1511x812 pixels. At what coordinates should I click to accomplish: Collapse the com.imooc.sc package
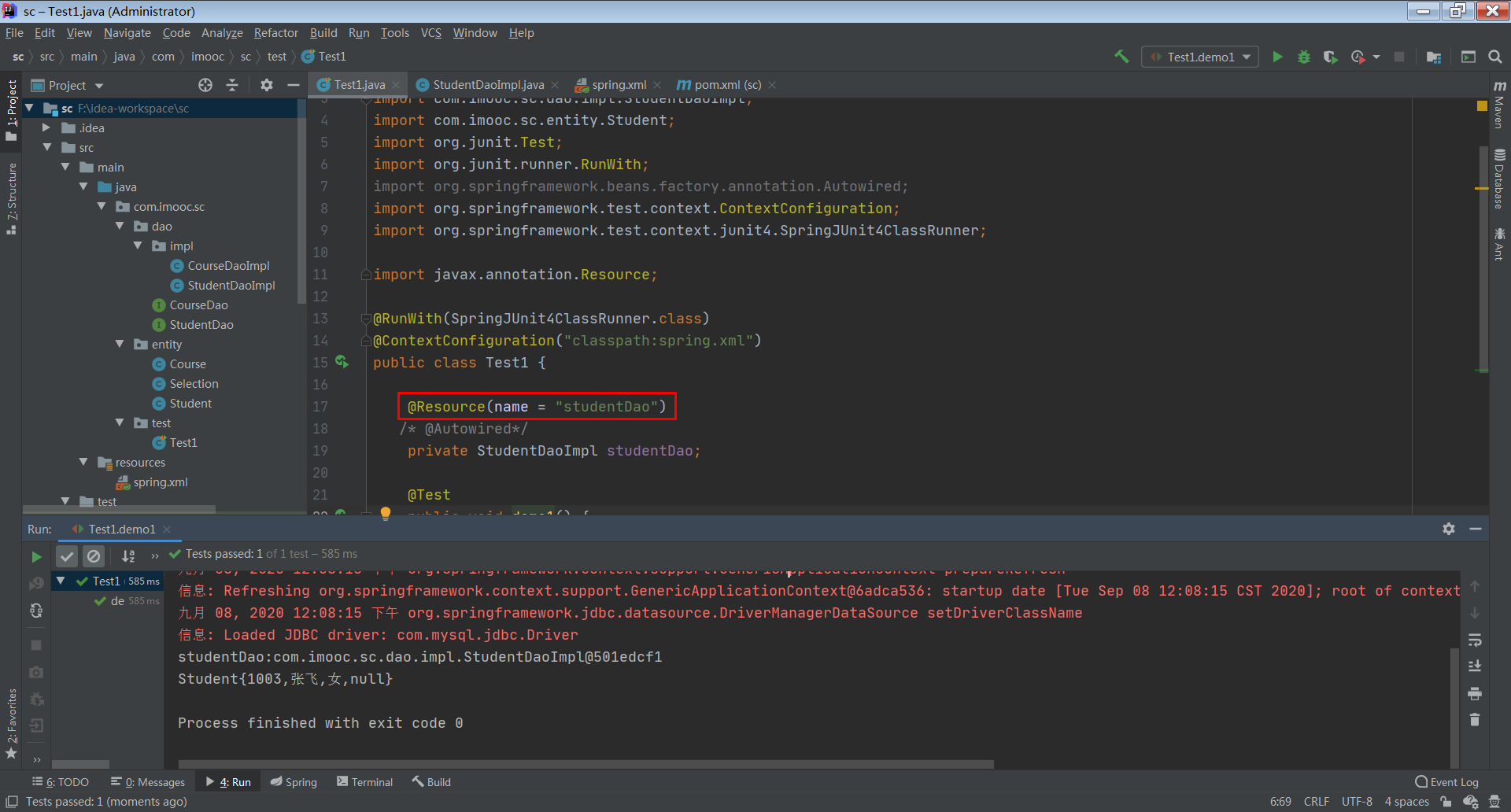point(102,206)
